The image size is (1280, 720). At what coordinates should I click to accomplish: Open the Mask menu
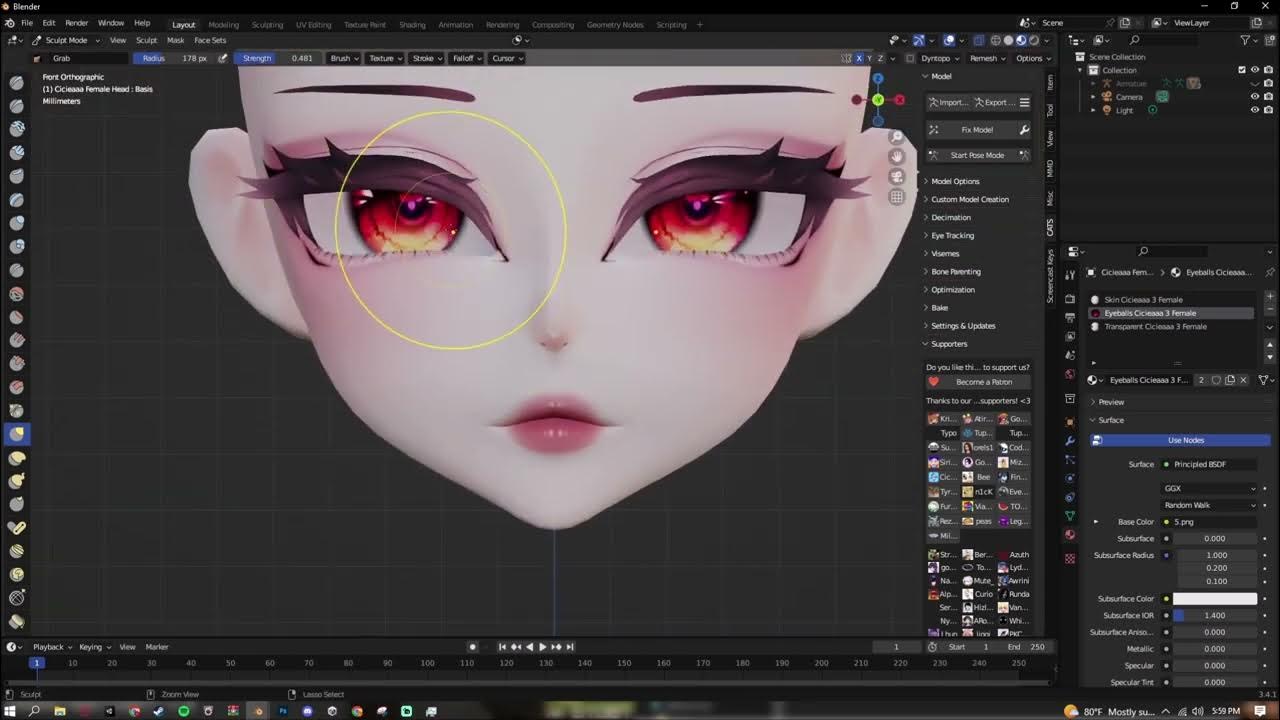click(x=176, y=40)
